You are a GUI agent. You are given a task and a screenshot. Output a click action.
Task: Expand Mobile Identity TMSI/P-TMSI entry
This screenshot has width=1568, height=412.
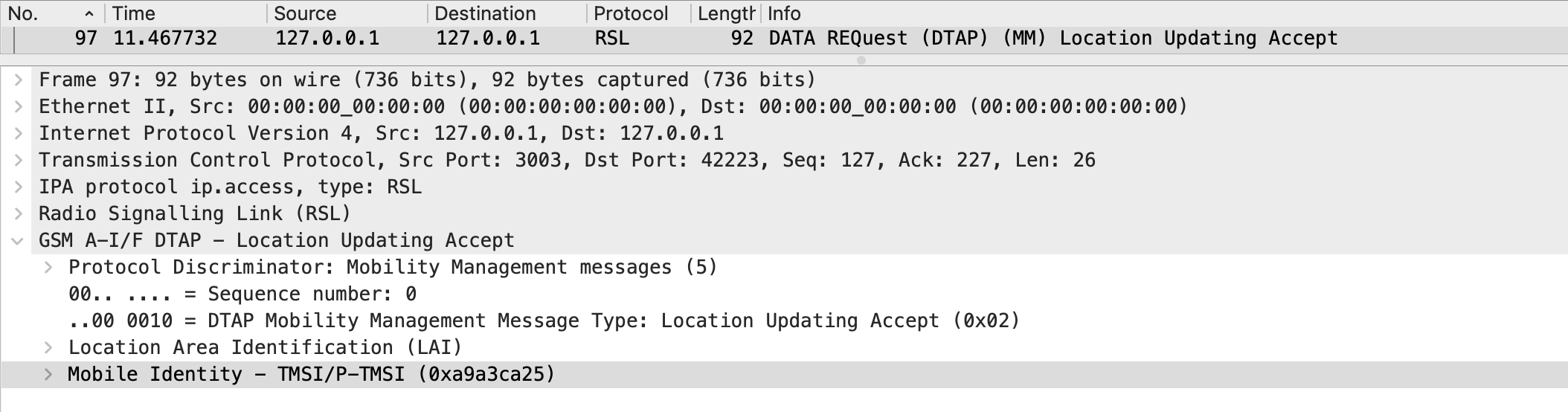pyautogui.click(x=48, y=374)
